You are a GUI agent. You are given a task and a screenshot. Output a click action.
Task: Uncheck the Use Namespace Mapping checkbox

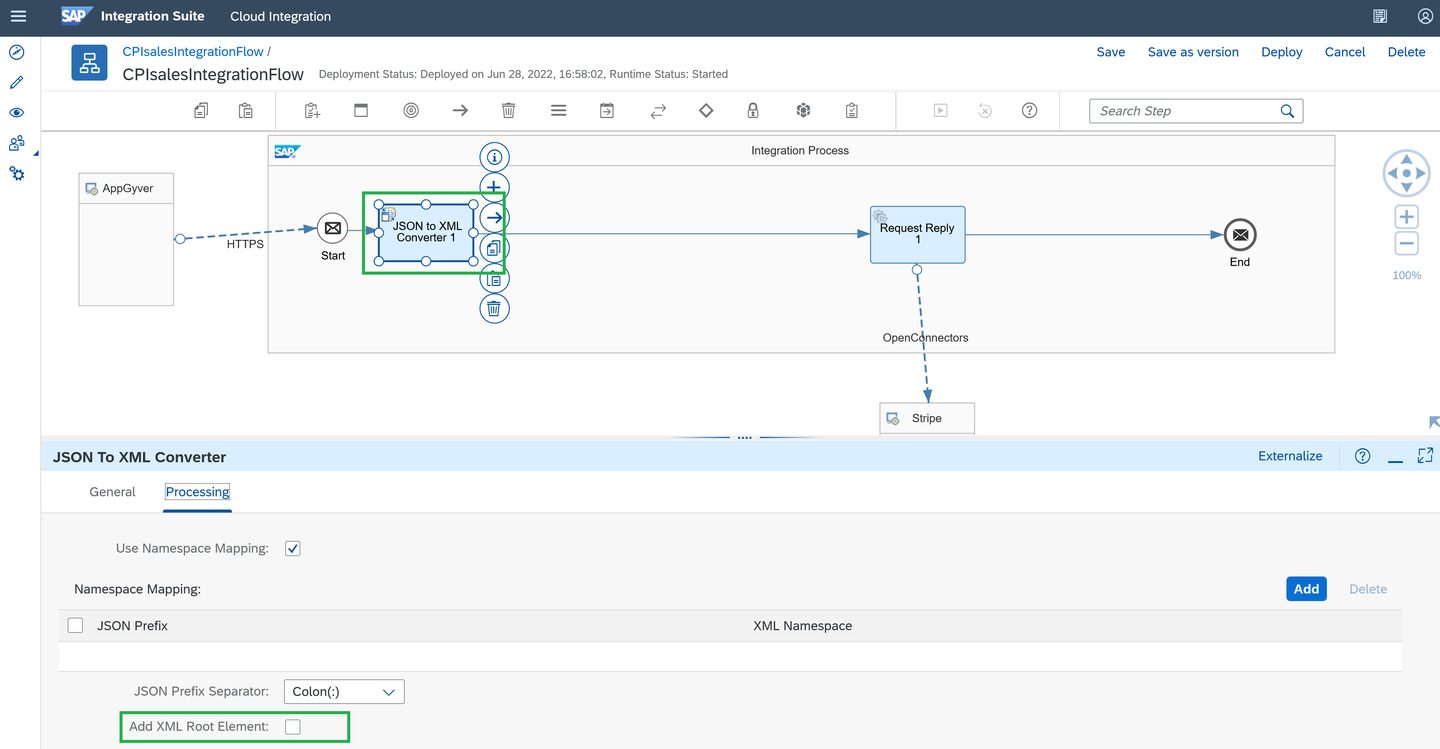point(292,548)
